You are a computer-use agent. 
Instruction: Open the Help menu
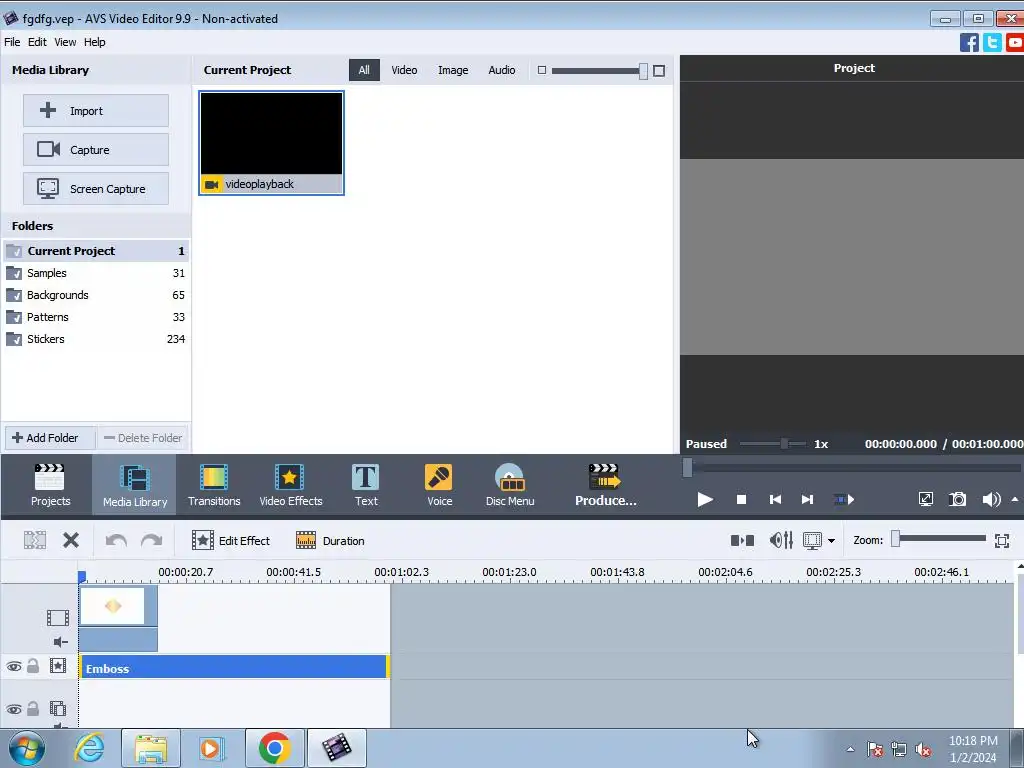[94, 42]
